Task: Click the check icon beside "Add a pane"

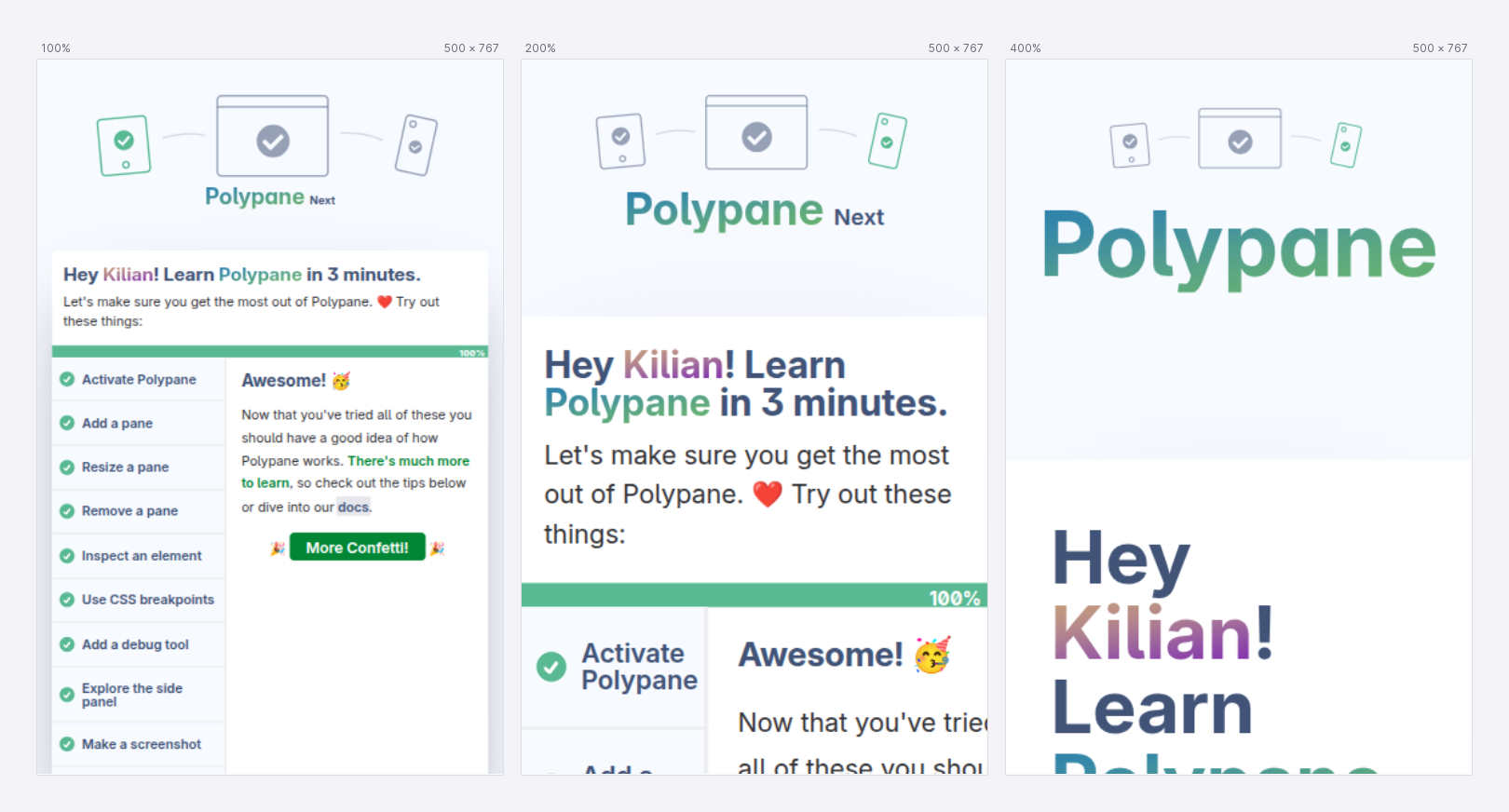Action: [x=67, y=423]
